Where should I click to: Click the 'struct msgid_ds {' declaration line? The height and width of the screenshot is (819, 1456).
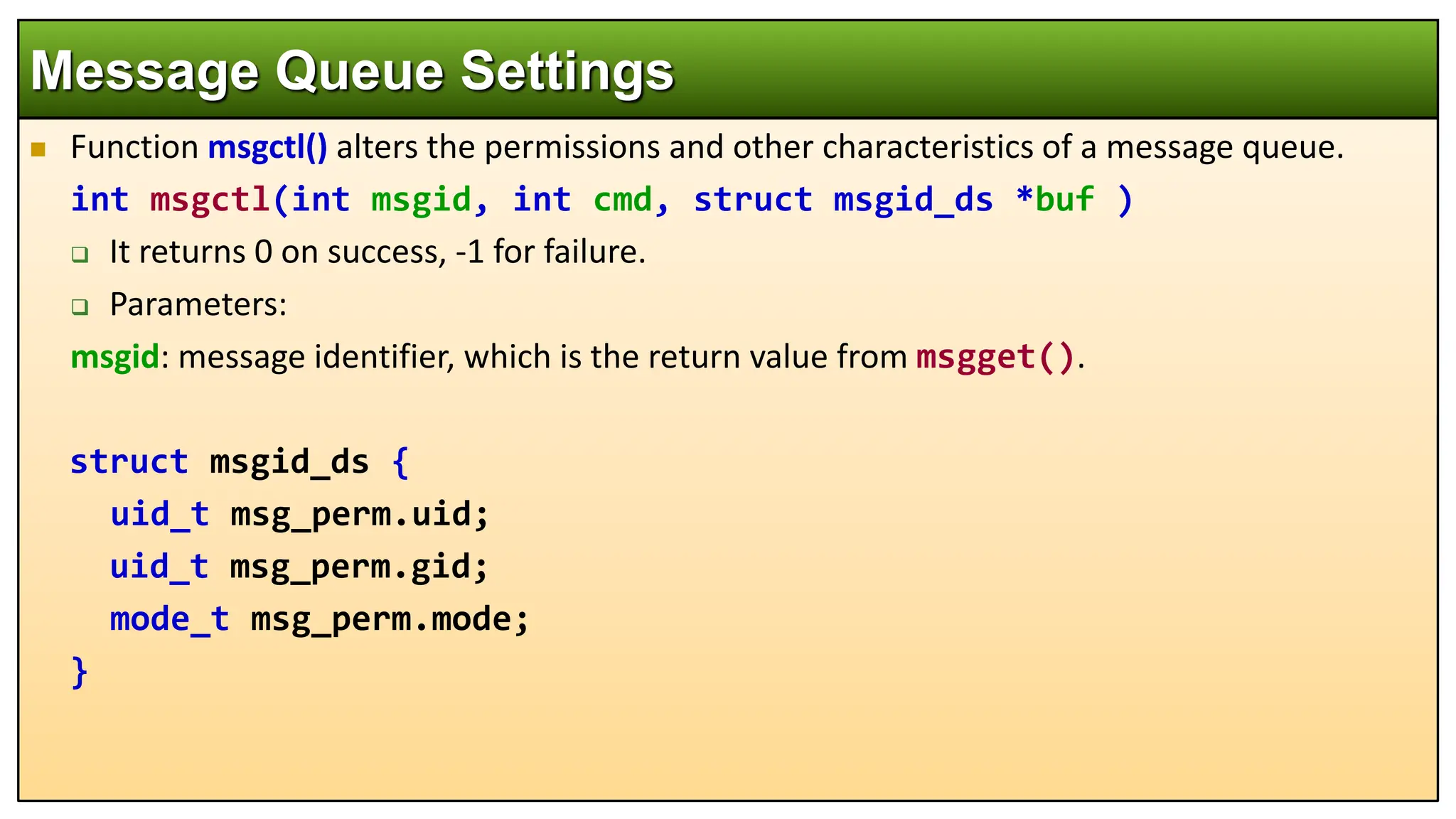(x=240, y=462)
